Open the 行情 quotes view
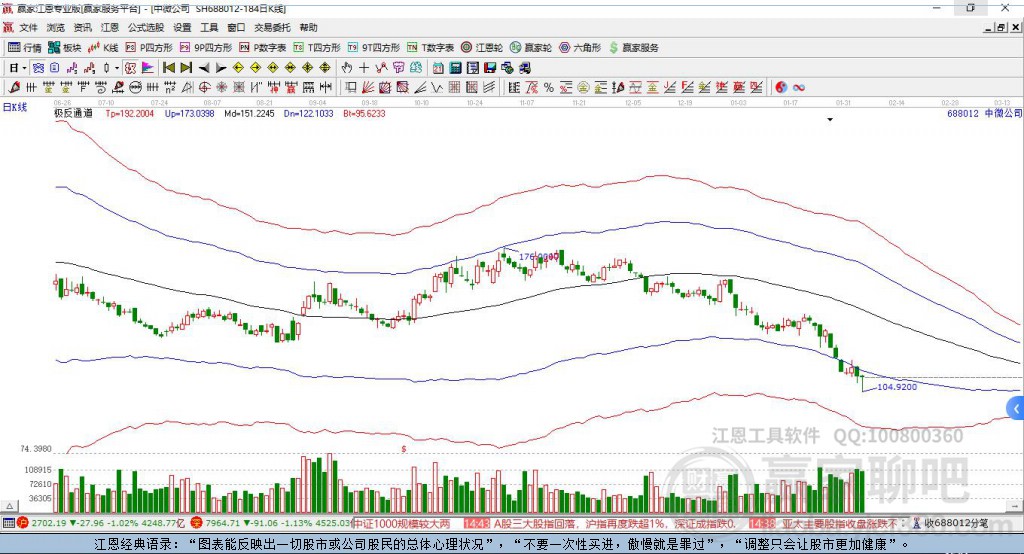Viewport: 1024px width, 554px height. [24, 48]
